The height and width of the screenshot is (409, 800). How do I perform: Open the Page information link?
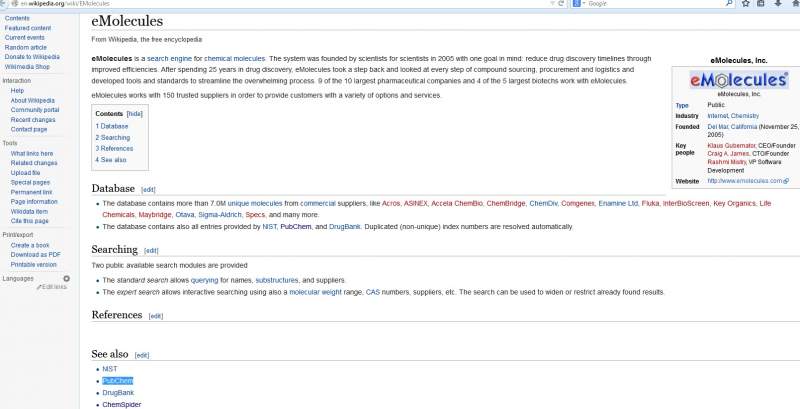34,202
